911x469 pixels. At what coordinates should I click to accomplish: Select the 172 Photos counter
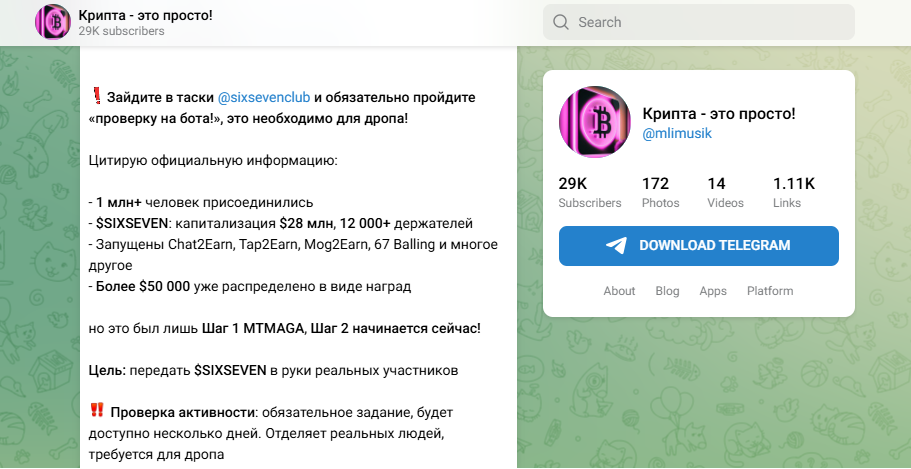(661, 193)
